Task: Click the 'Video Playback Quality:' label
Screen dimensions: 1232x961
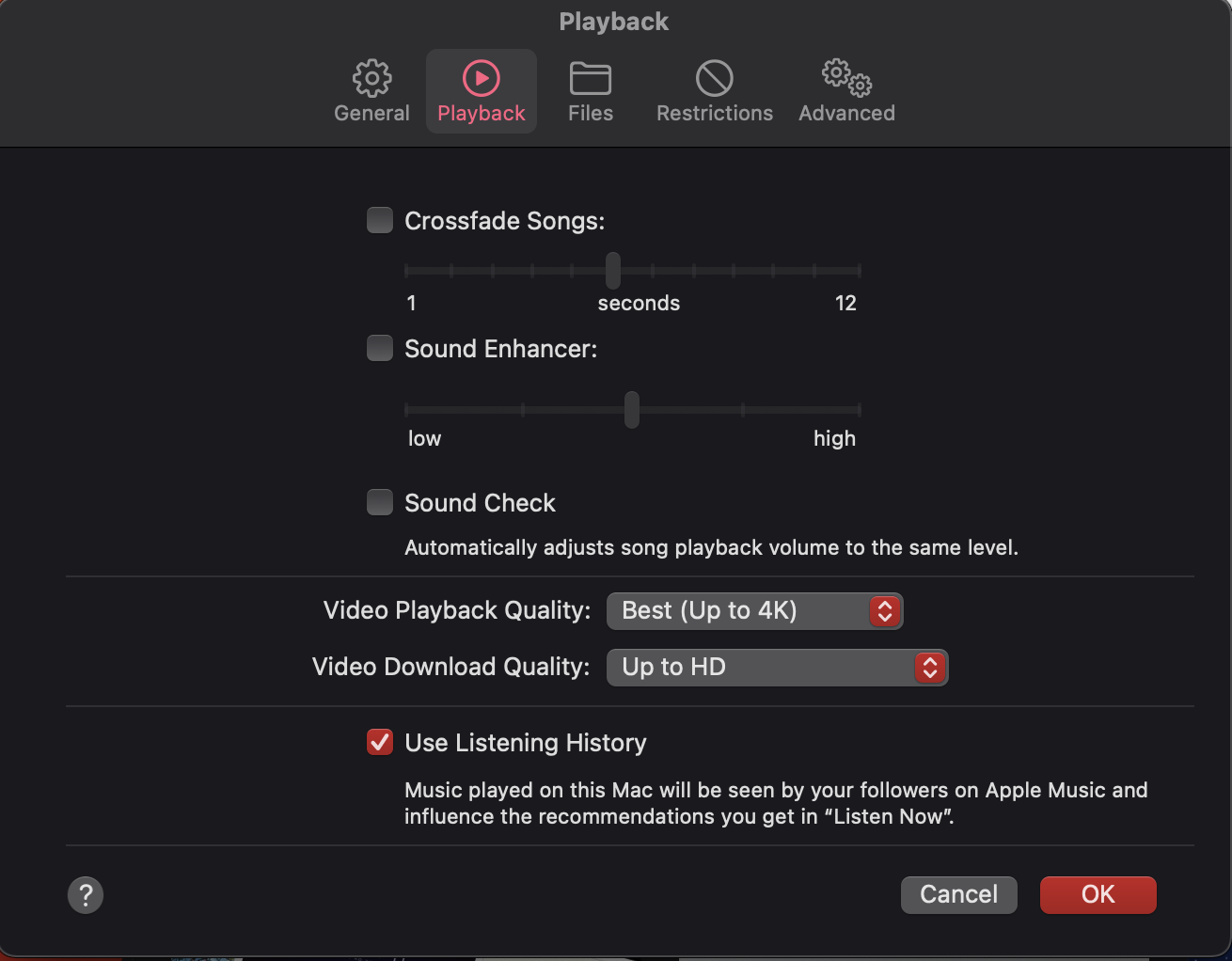Action: [457, 610]
